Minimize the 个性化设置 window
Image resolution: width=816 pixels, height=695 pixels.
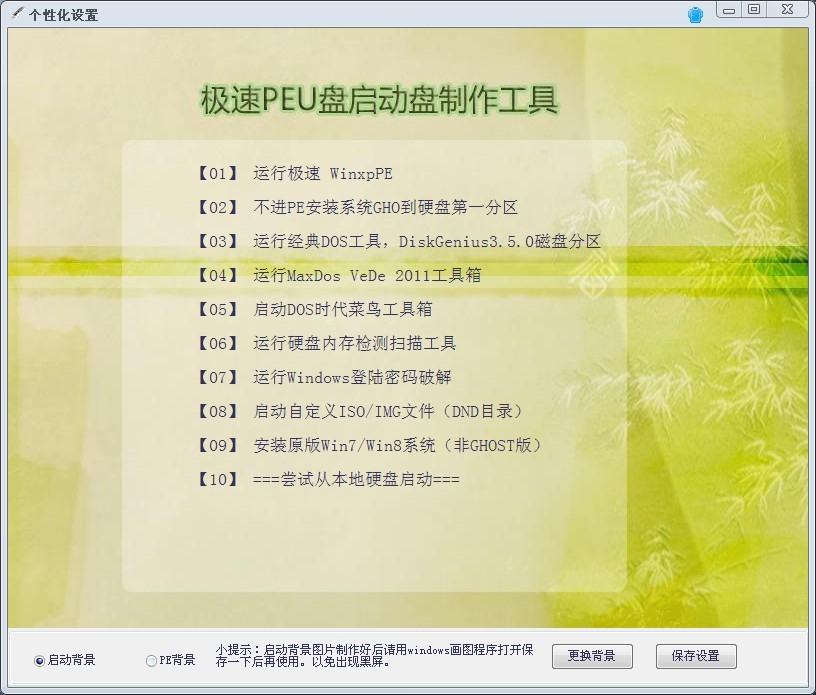(729, 10)
